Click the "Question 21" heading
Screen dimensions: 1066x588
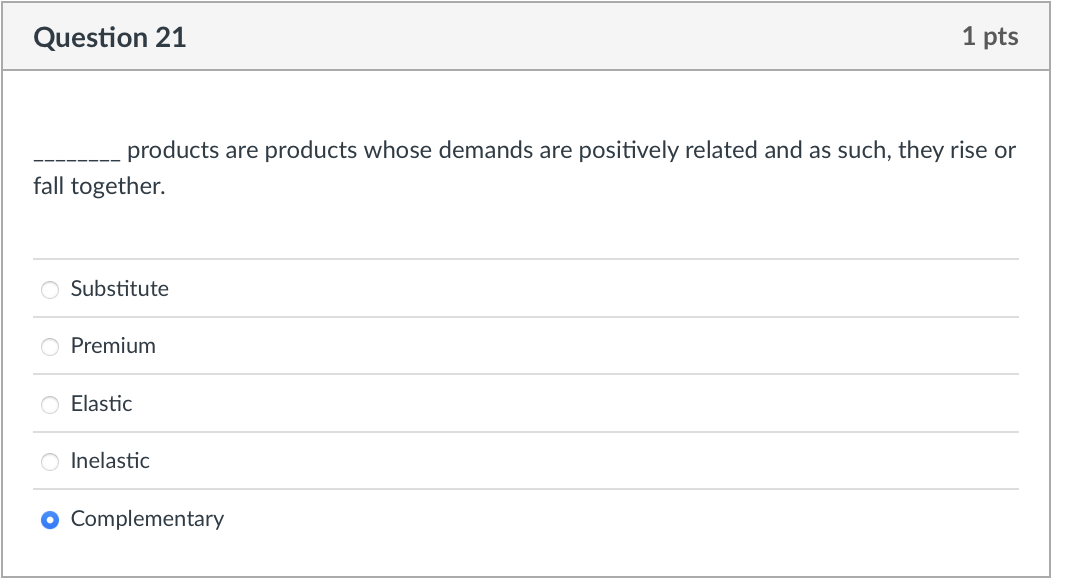[x=109, y=38]
